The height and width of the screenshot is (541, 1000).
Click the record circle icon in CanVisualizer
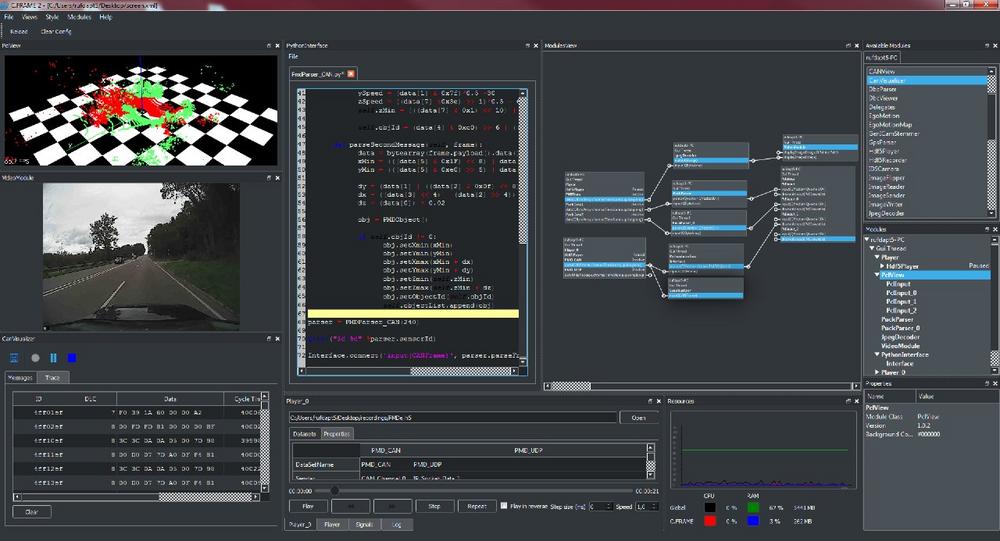pos(35,358)
